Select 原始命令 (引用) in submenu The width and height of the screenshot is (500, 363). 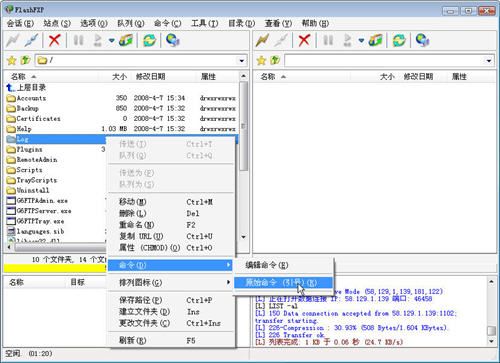[283, 283]
